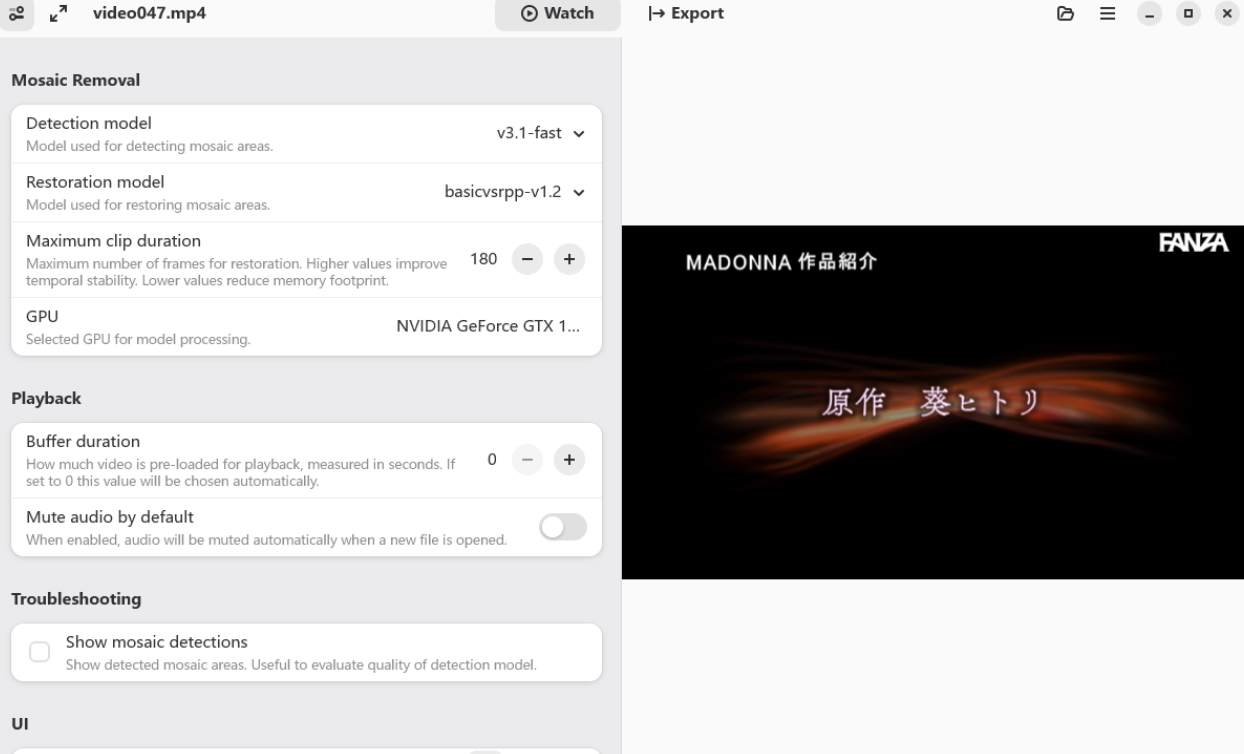Expand the Detection model v3.1-fast dropdown
This screenshot has width=1244, height=754.
point(540,134)
